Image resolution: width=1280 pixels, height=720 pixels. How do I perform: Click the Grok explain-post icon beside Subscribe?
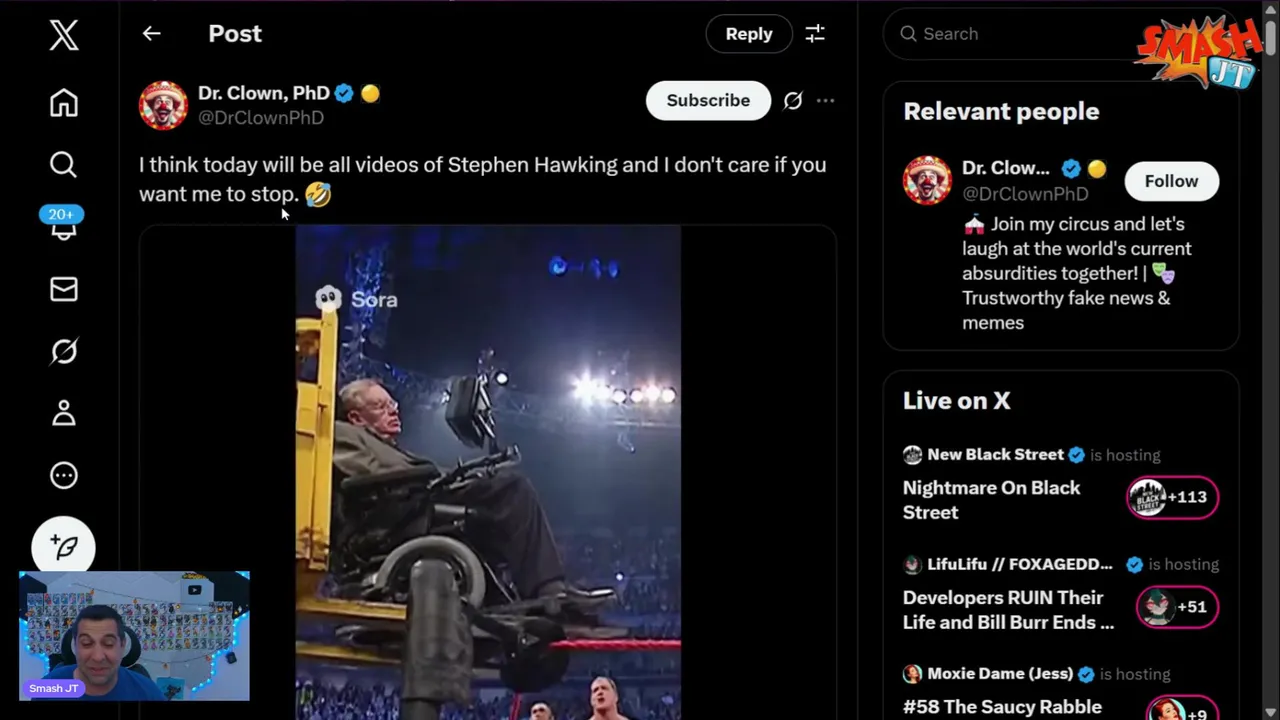[x=793, y=101]
